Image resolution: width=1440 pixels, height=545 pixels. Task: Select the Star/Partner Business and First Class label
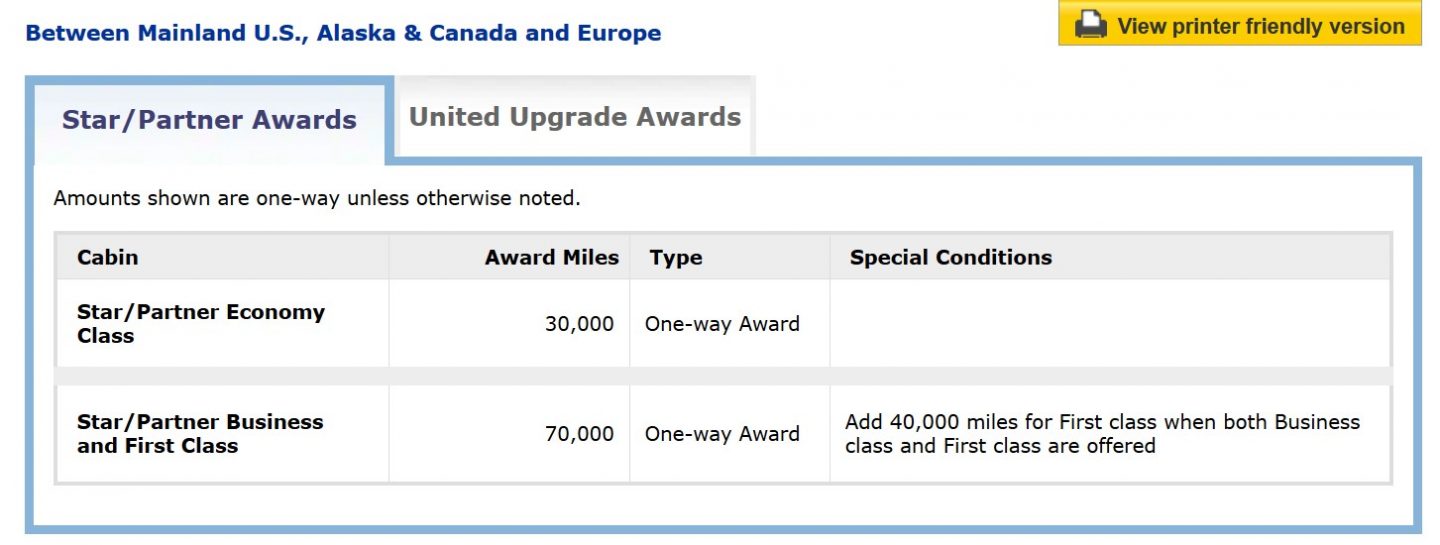point(200,434)
